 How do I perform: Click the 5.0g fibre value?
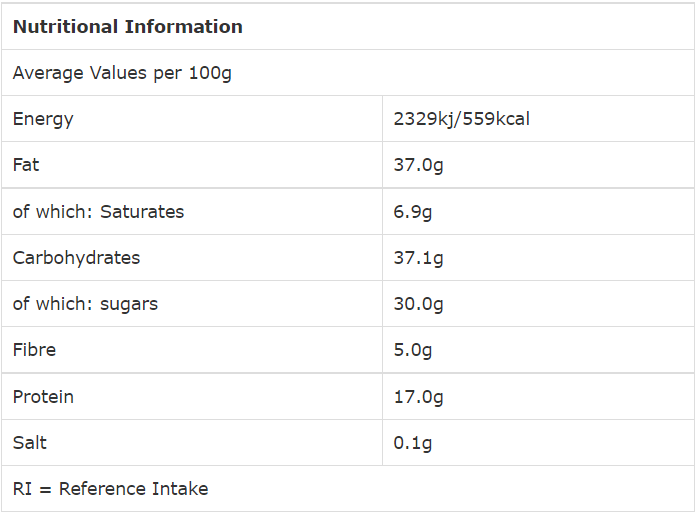[413, 350]
